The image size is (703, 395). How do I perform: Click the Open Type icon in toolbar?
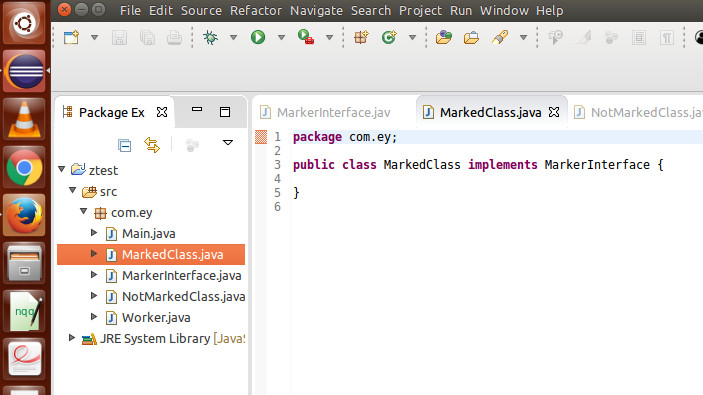(x=443, y=37)
